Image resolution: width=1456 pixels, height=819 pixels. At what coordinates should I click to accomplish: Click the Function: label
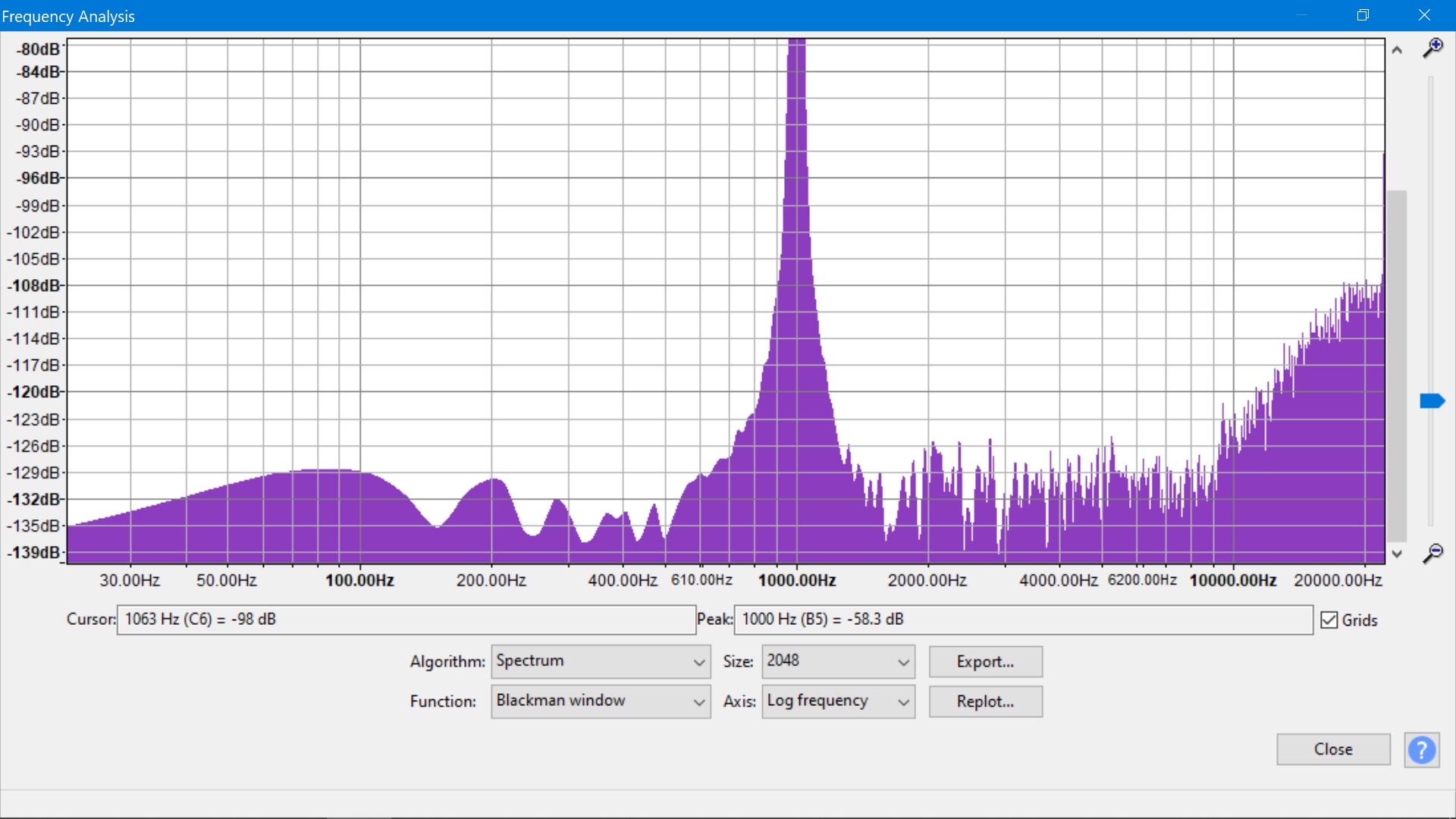[443, 701]
